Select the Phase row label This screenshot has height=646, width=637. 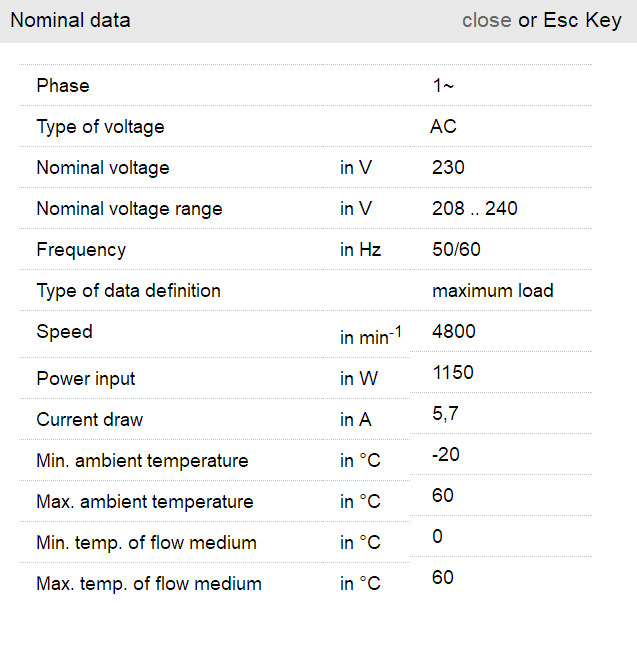(63, 86)
